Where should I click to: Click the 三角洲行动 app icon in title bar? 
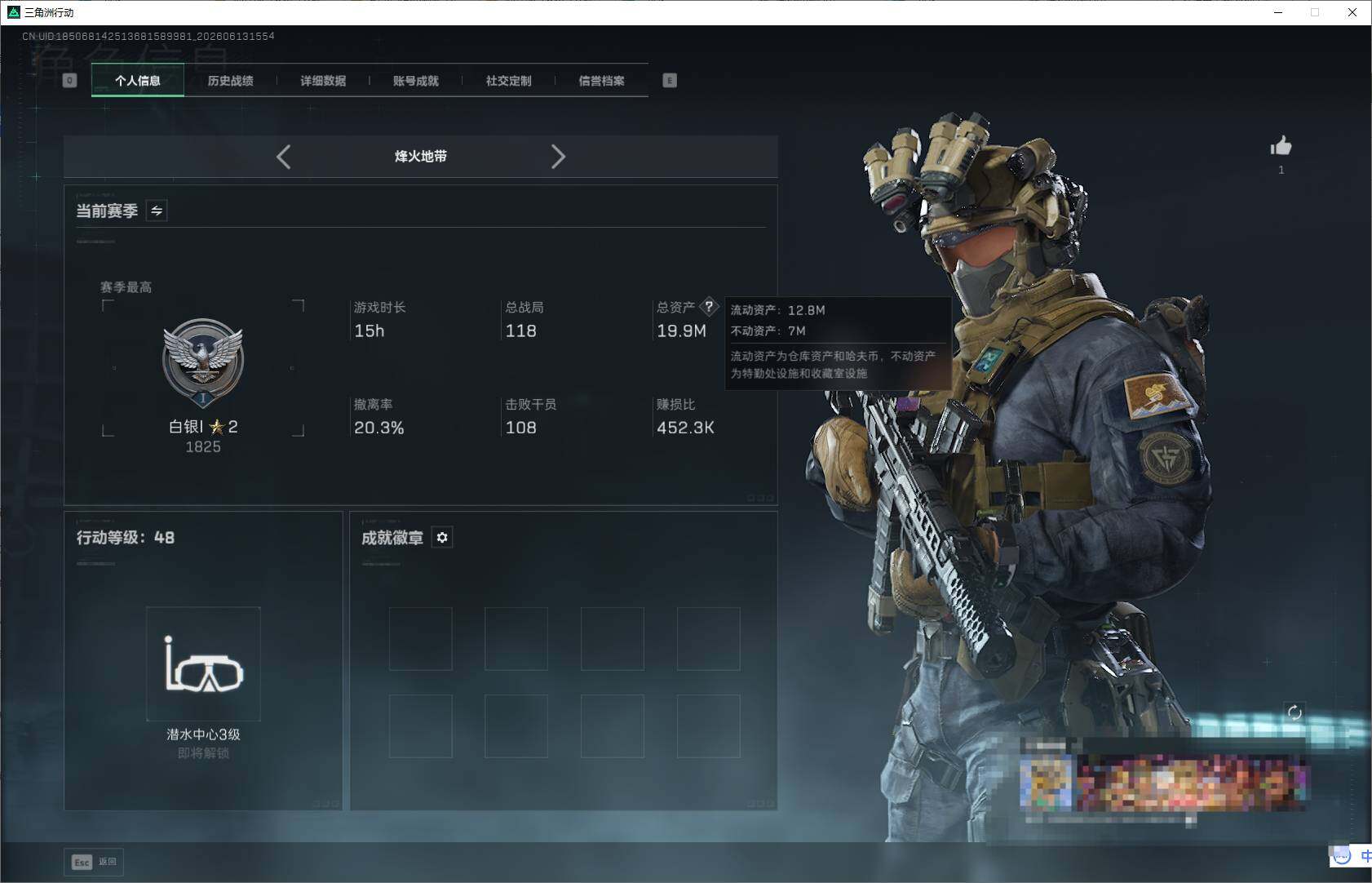pos(13,12)
